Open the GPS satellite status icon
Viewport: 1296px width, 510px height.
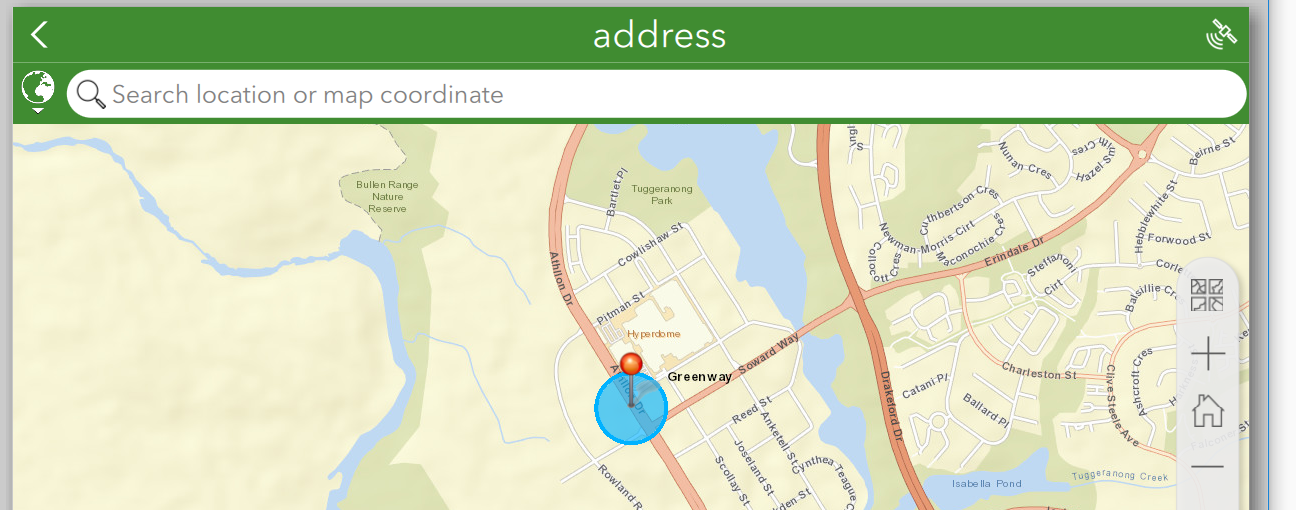click(x=1221, y=35)
